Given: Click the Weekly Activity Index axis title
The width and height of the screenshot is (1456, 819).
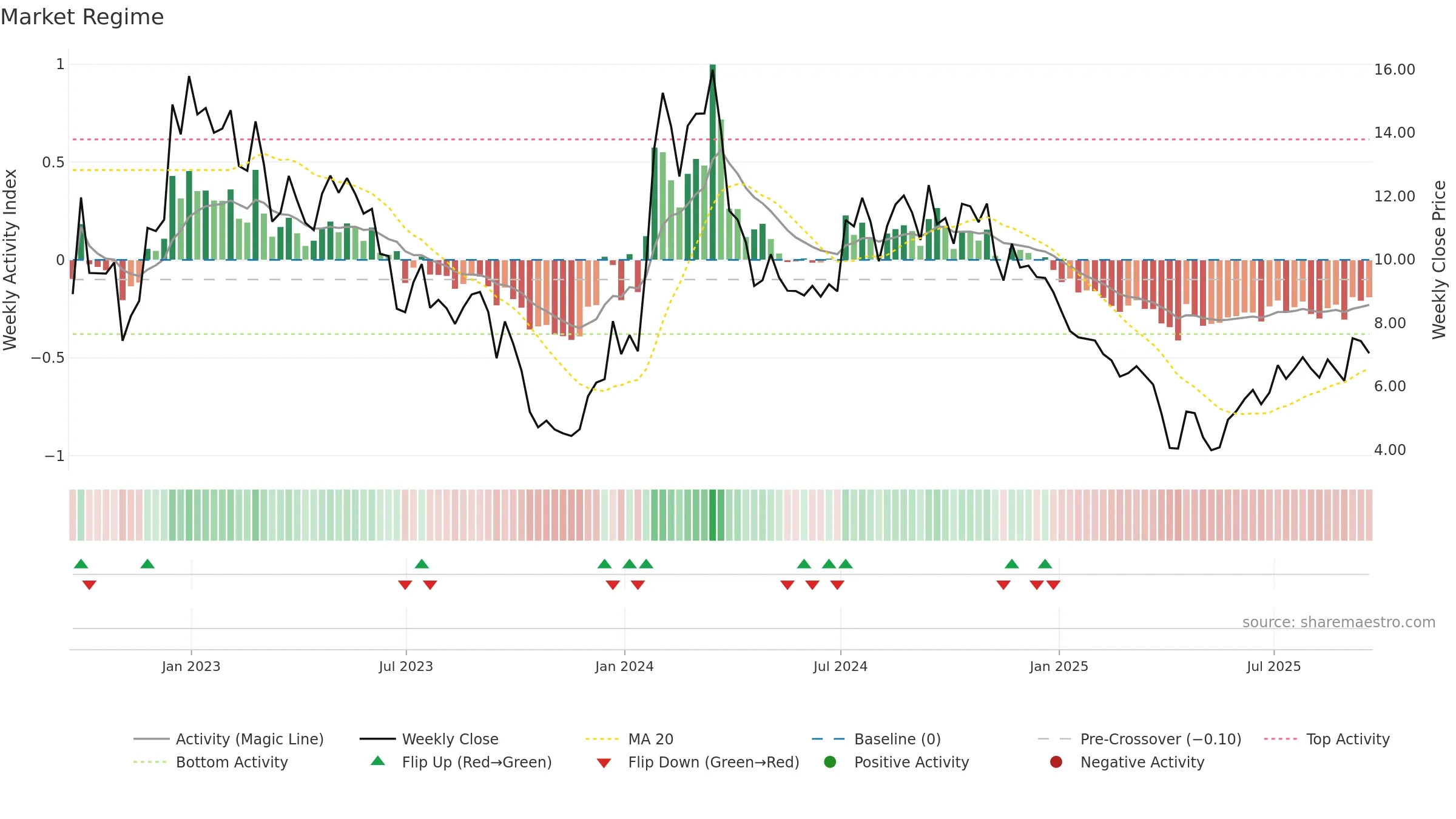Looking at the screenshot, I should pyautogui.click(x=10, y=260).
